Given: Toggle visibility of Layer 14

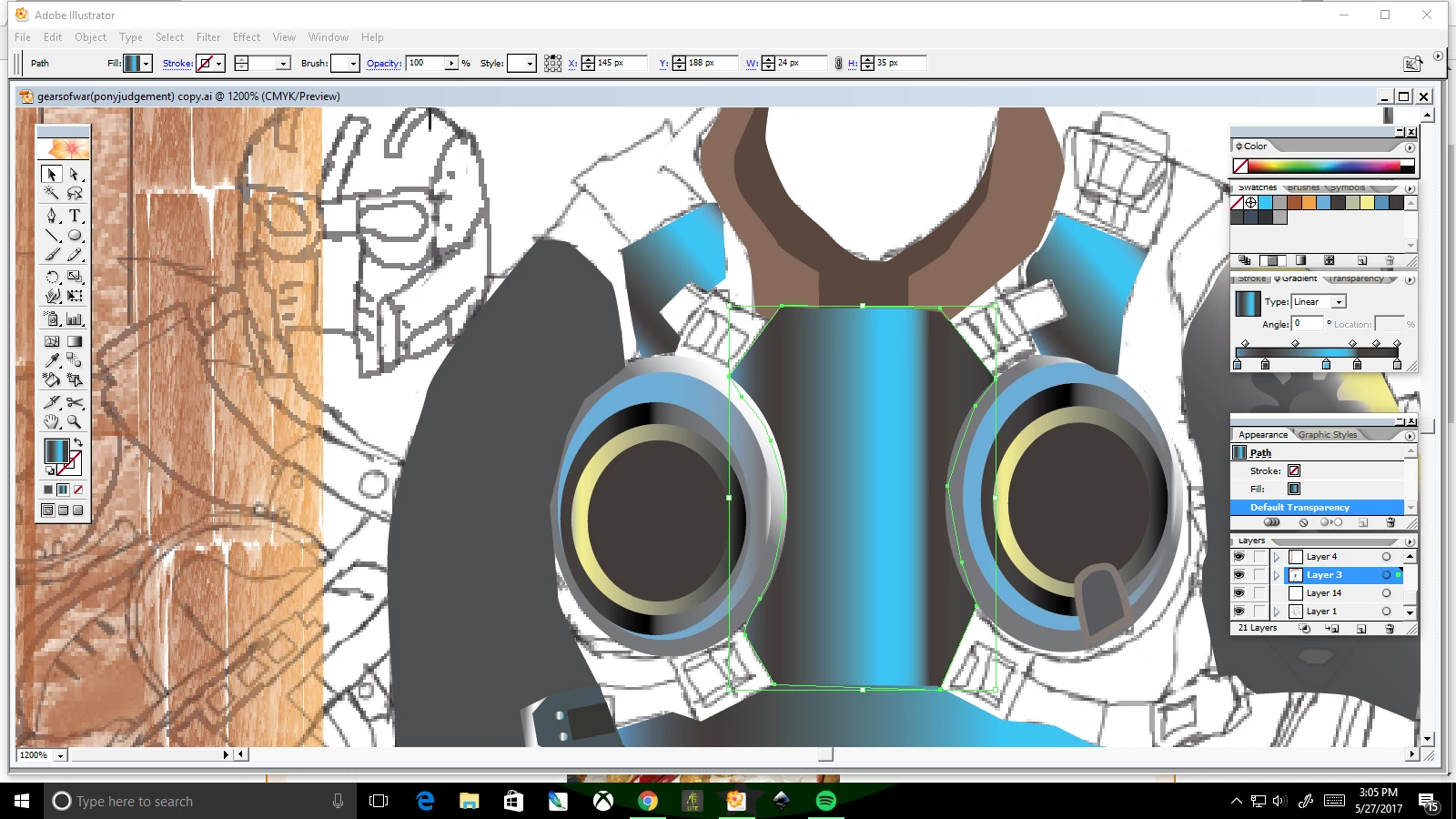Looking at the screenshot, I should click(1239, 593).
